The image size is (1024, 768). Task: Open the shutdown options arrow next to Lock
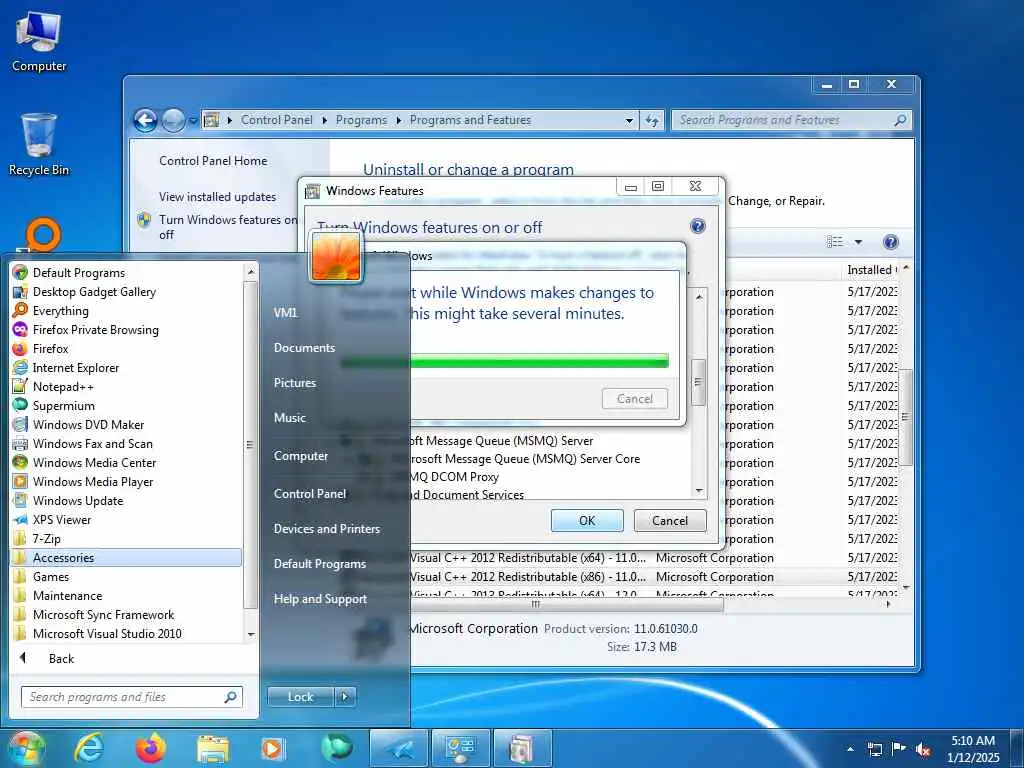(x=345, y=697)
